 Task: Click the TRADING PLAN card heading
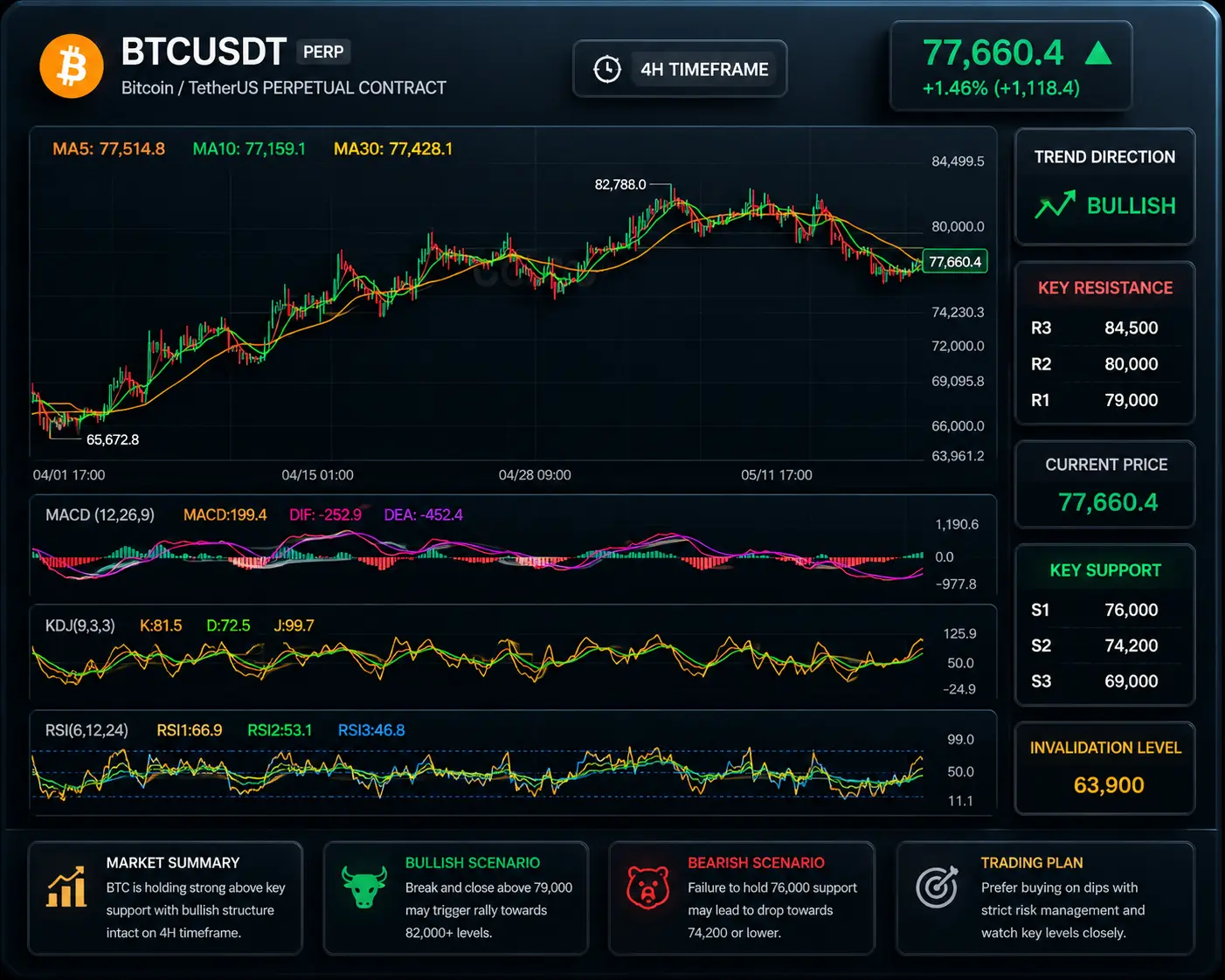point(1032,863)
